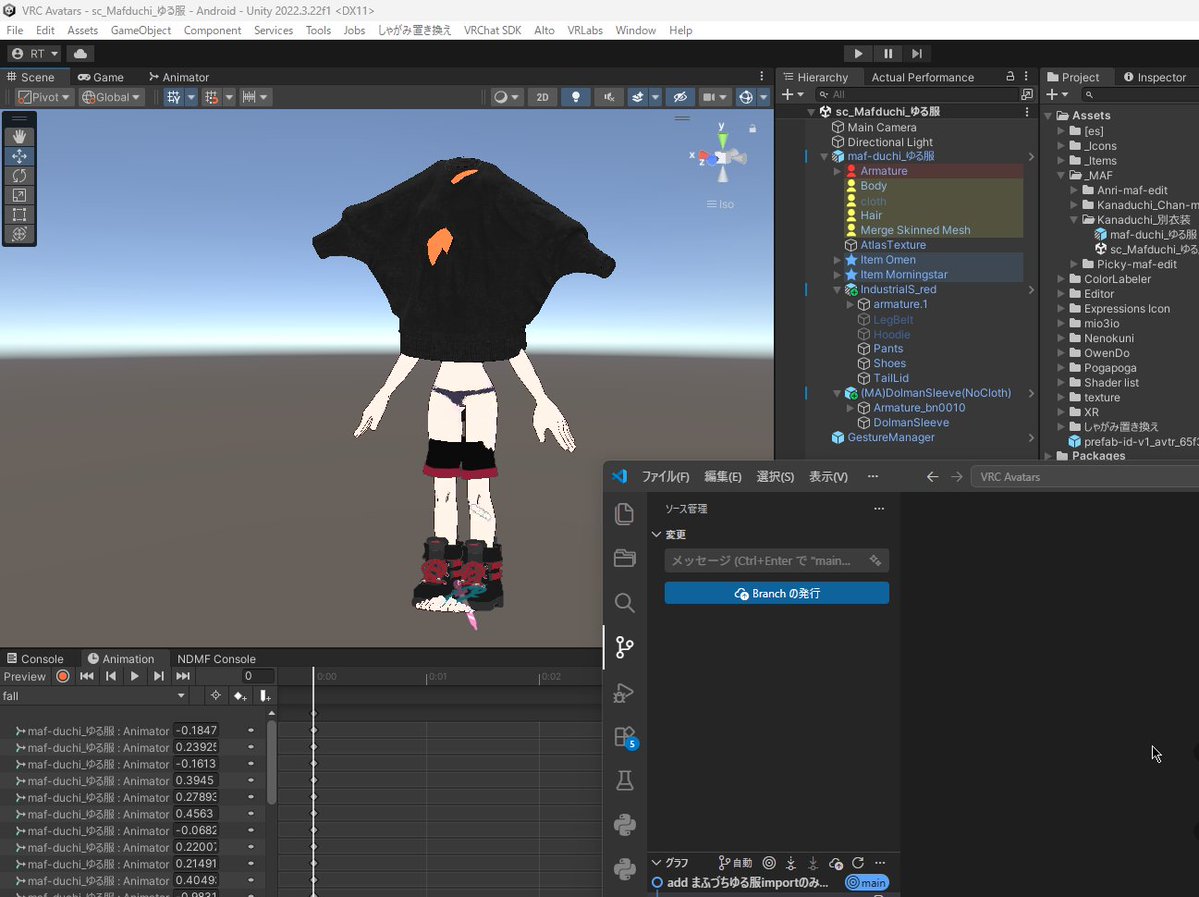The width and height of the screenshot is (1199, 897).
Task: Click the Branch の発行 button
Action: point(776,593)
